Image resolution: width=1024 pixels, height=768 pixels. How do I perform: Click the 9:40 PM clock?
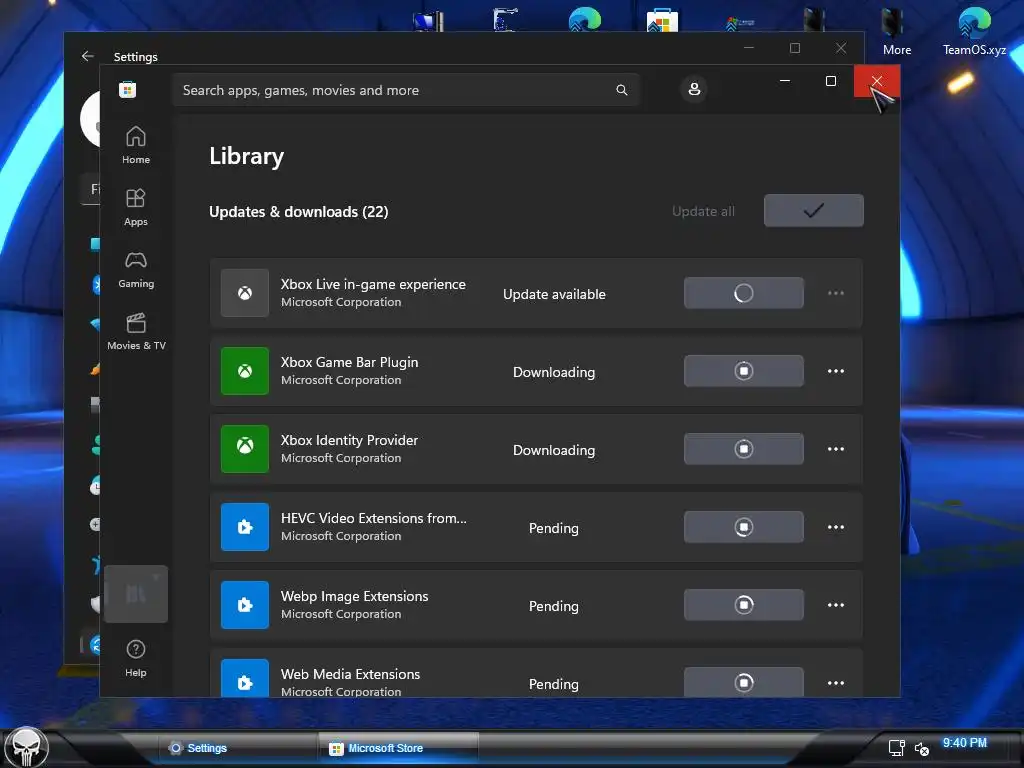(965, 743)
